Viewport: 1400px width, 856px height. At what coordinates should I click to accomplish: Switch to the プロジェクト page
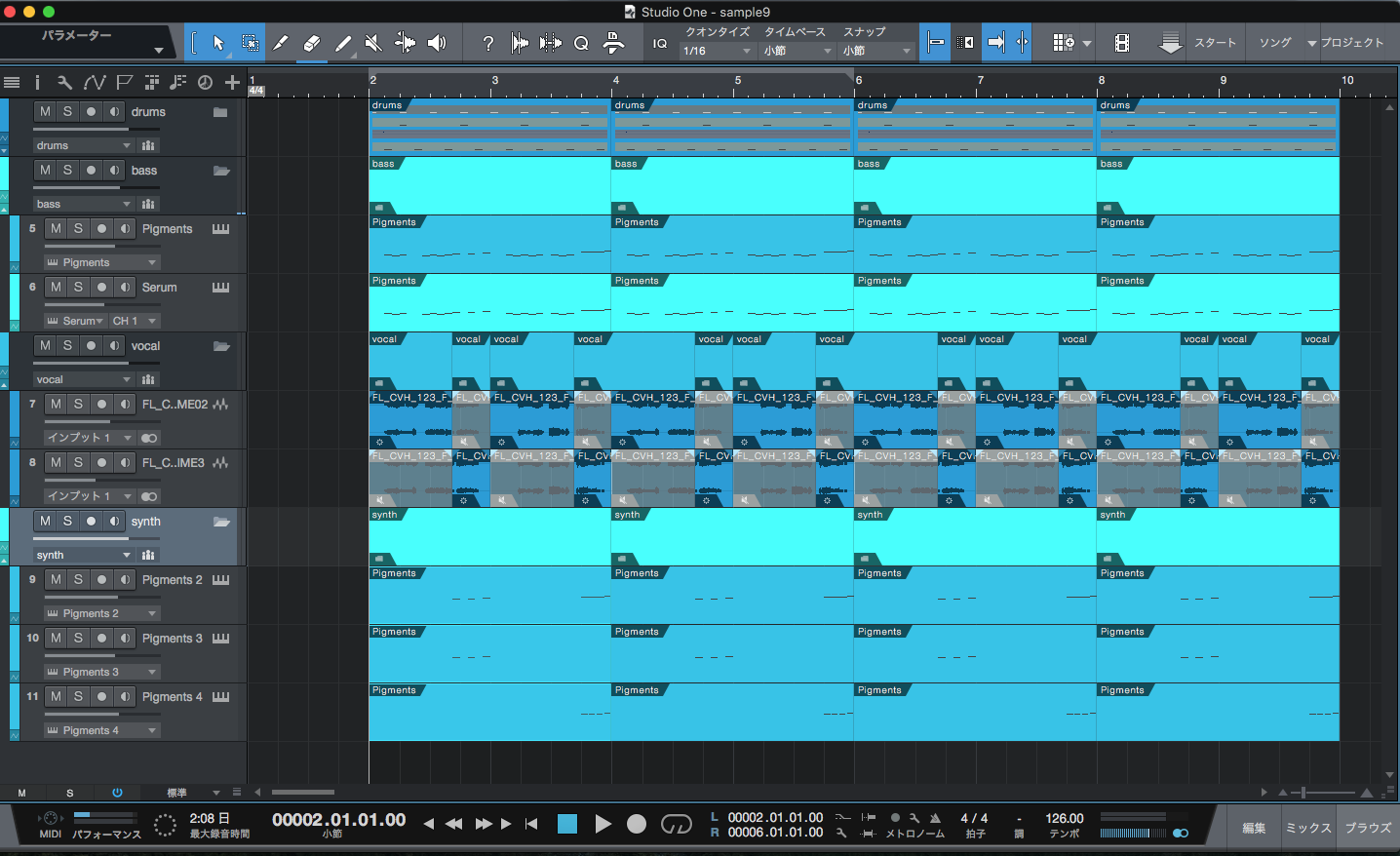pos(1352,43)
